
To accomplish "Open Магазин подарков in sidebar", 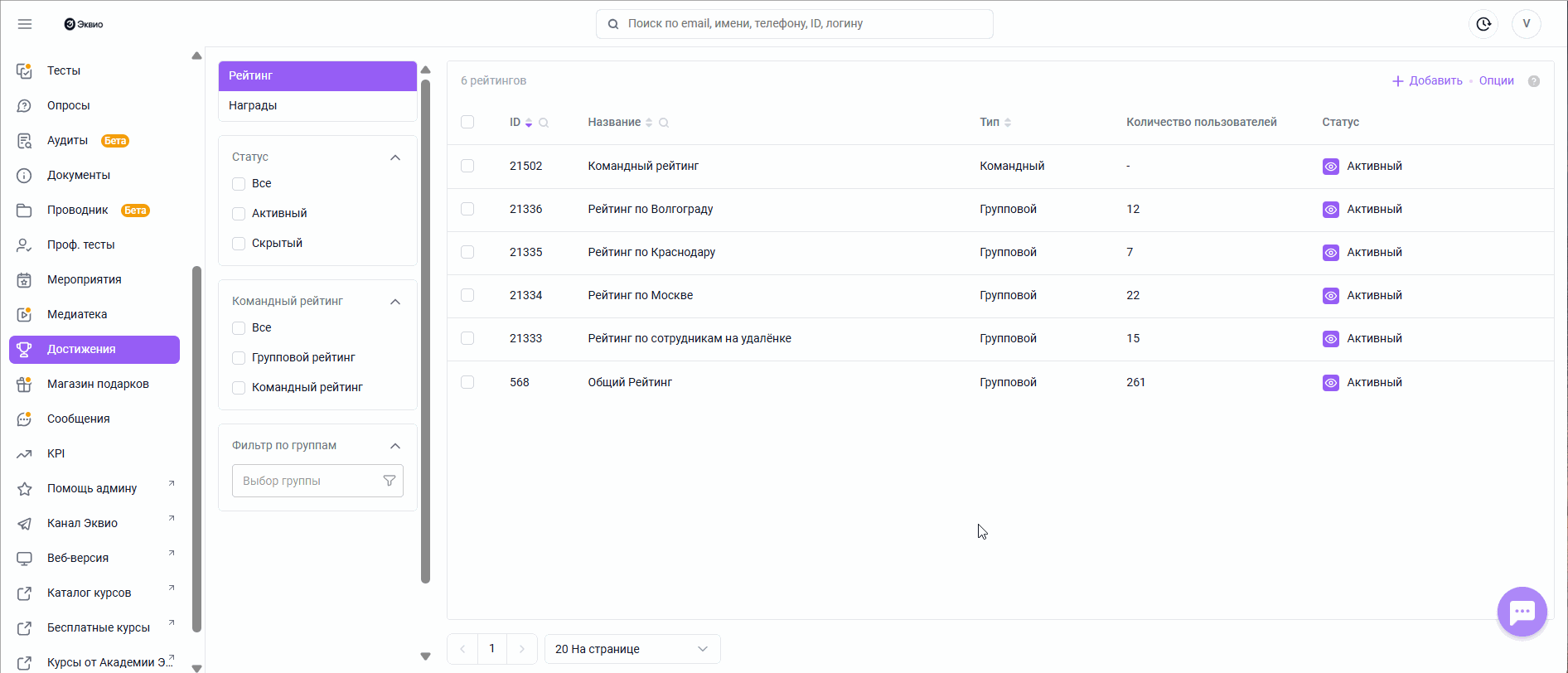I will (x=98, y=384).
